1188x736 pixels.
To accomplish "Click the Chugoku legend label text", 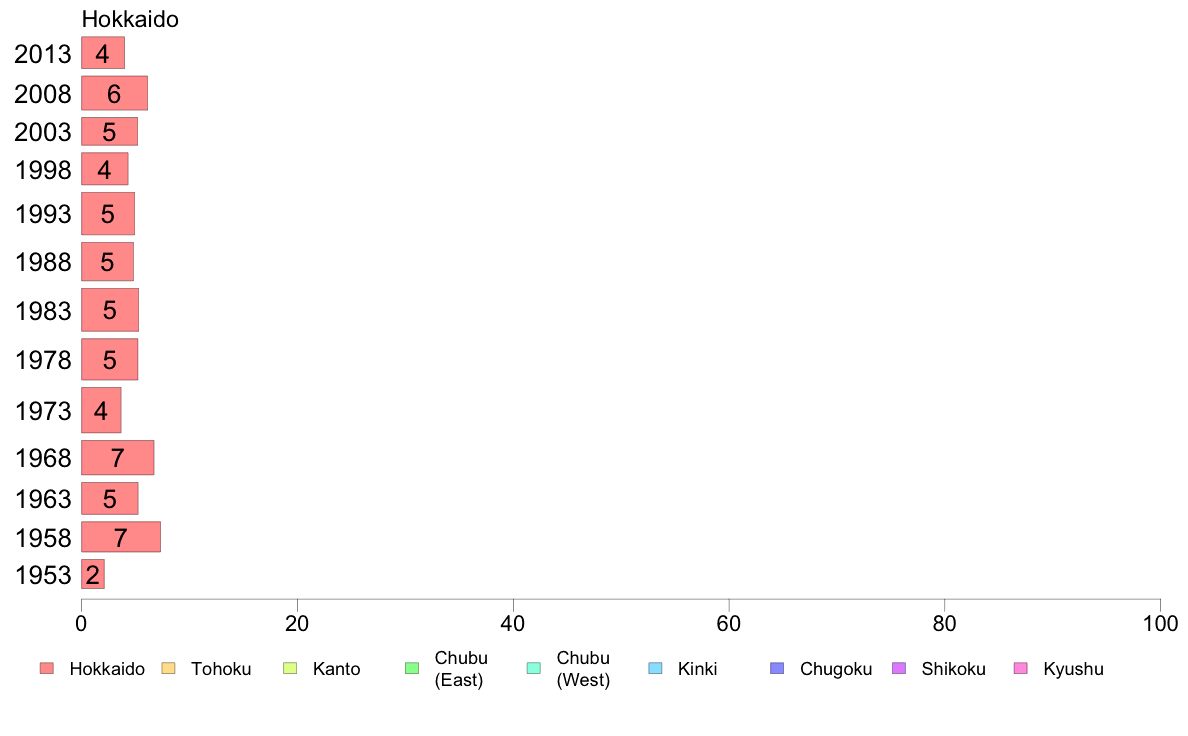I will tap(836, 669).
